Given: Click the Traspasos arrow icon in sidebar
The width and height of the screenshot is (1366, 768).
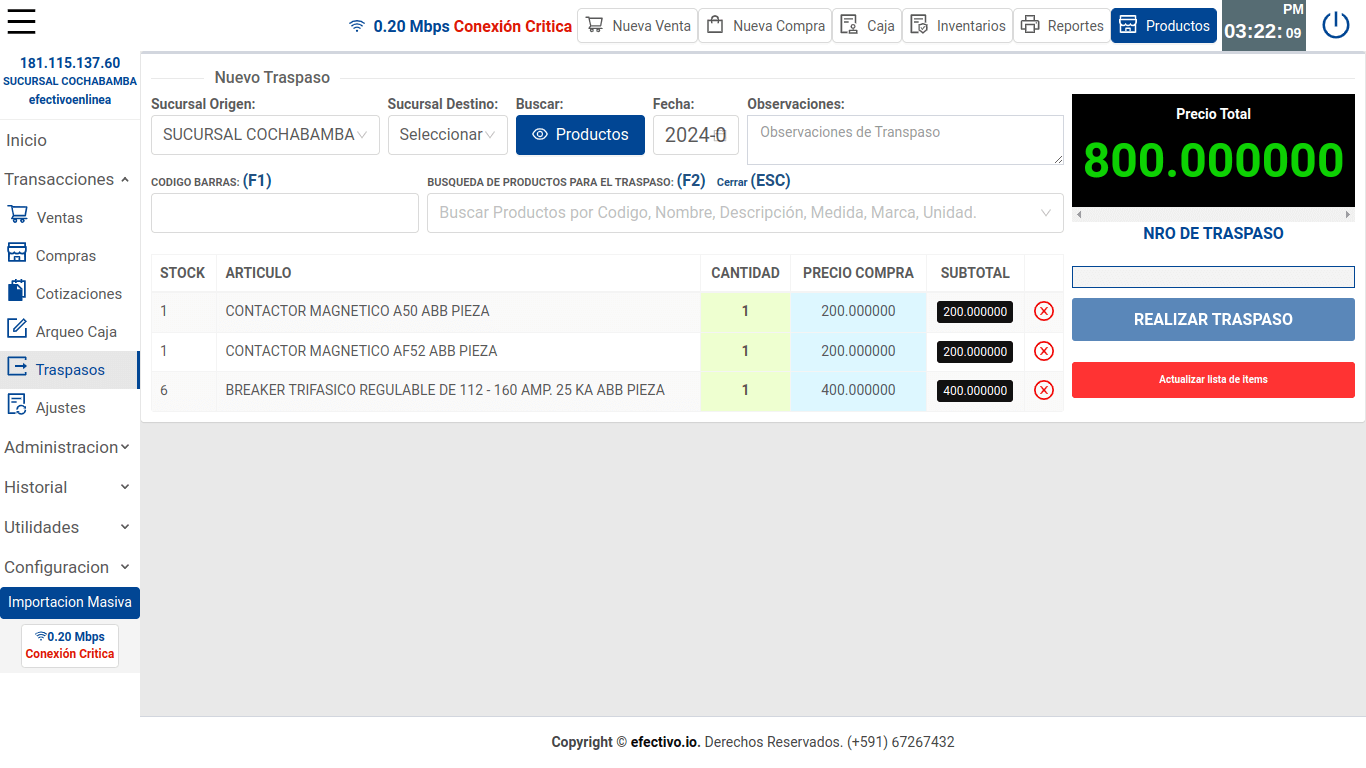Looking at the screenshot, I should (x=17, y=367).
